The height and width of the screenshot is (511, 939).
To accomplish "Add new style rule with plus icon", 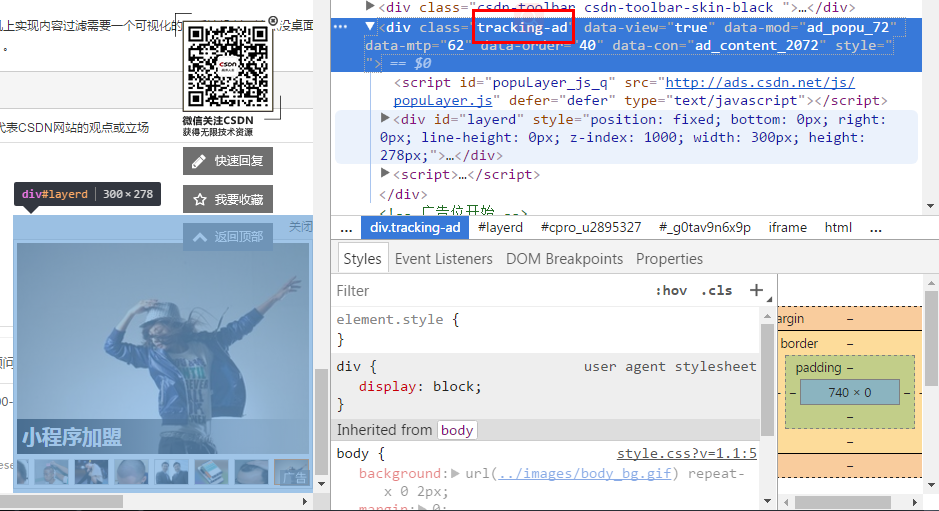I will [756, 290].
